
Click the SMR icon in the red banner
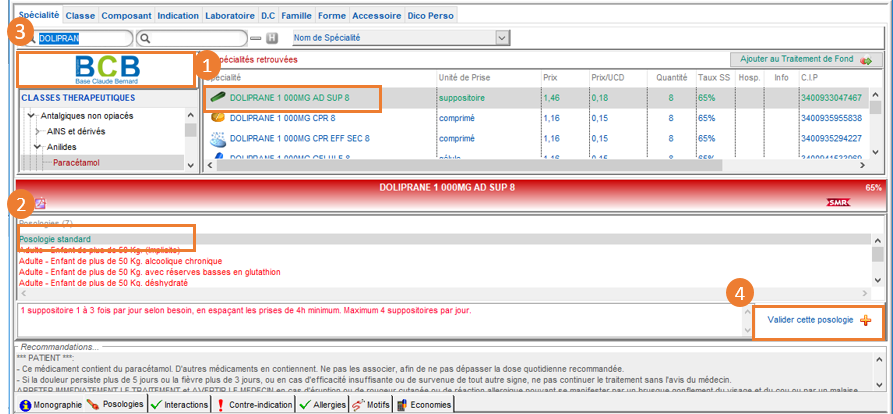[838, 202]
